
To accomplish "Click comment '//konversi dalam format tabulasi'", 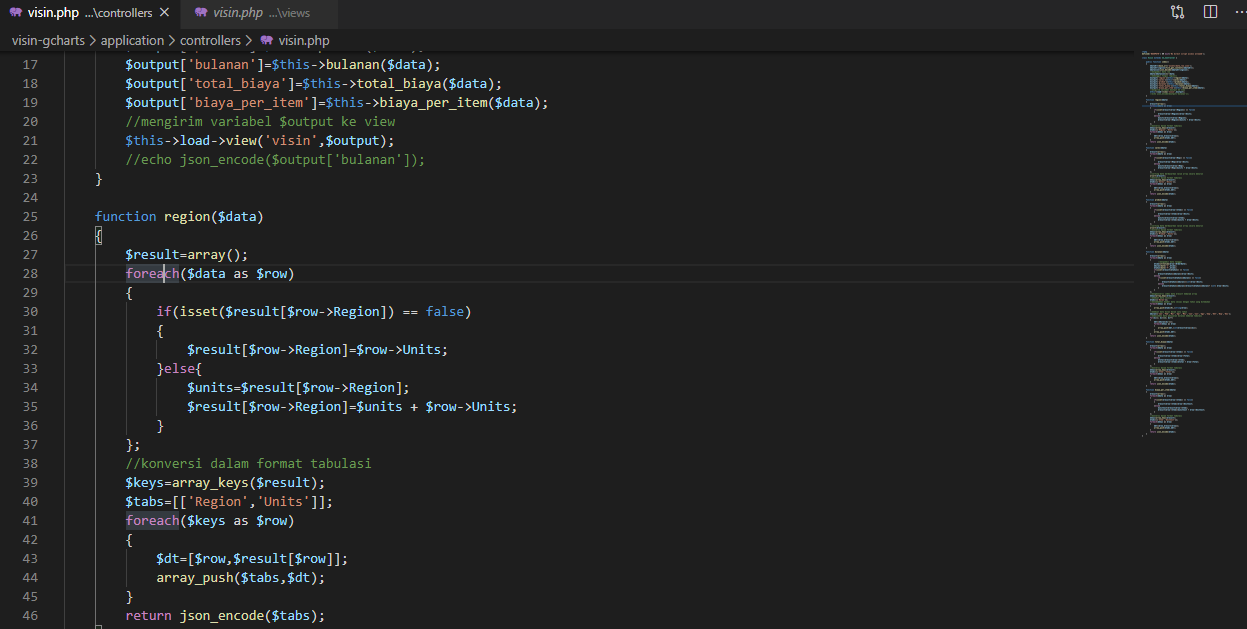I will 249,463.
